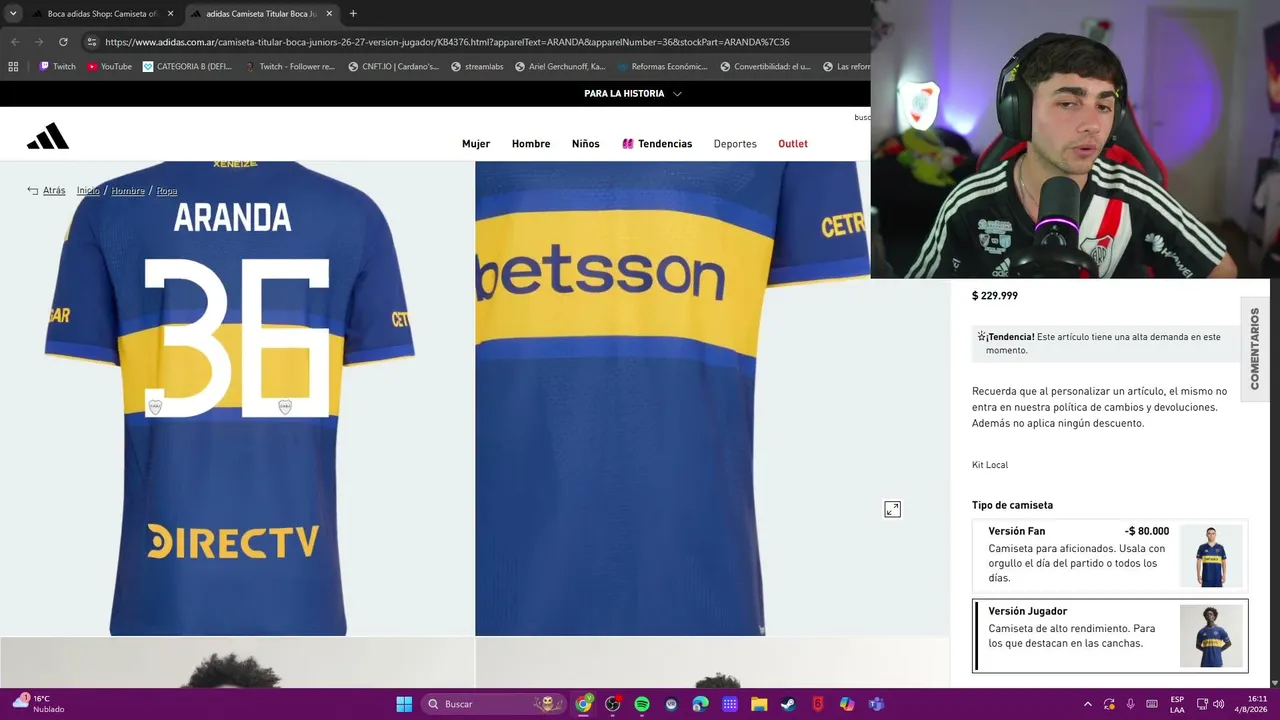Open the Outlet menu

tap(793, 144)
